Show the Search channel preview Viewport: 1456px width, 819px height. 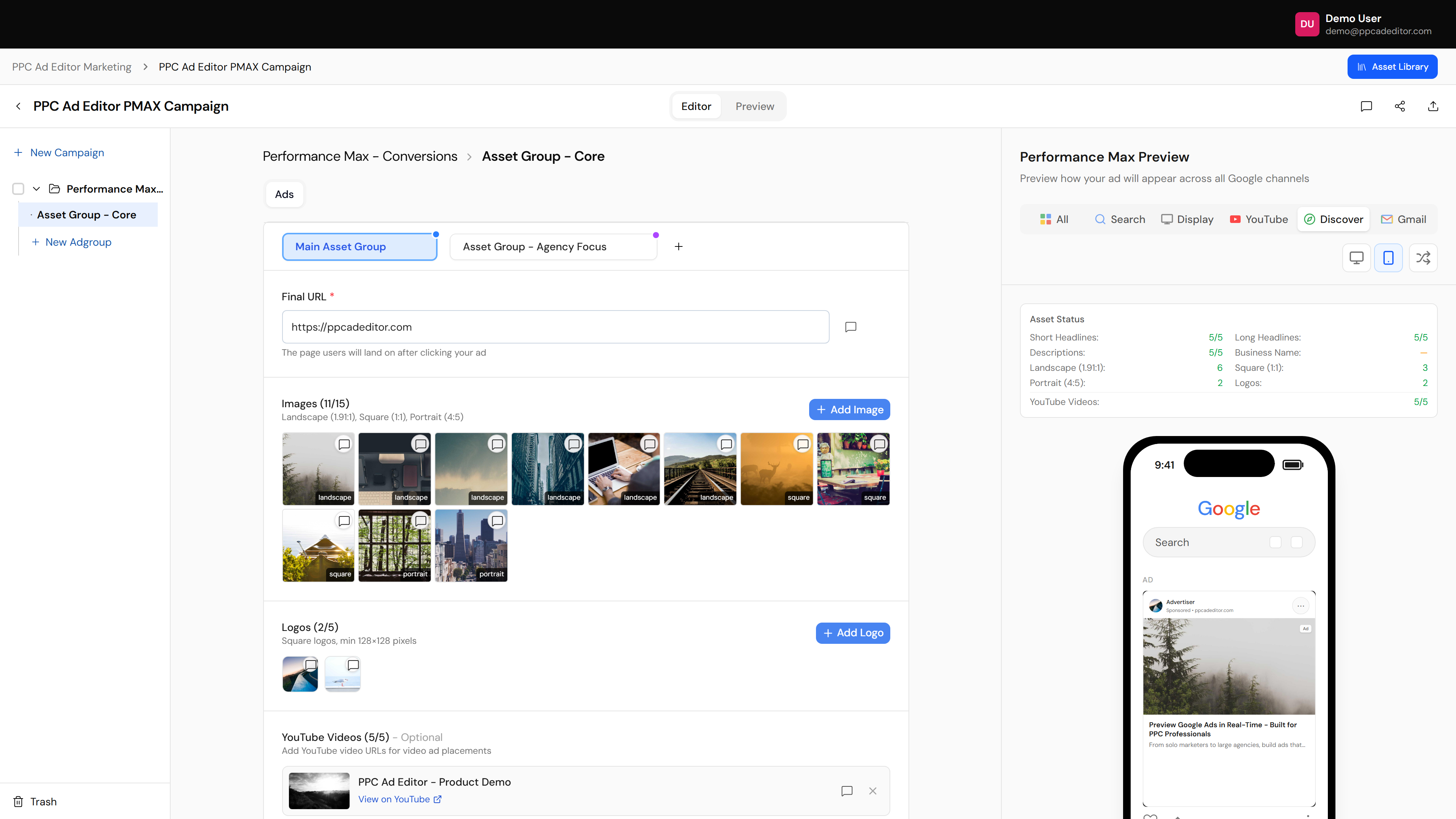point(1120,219)
